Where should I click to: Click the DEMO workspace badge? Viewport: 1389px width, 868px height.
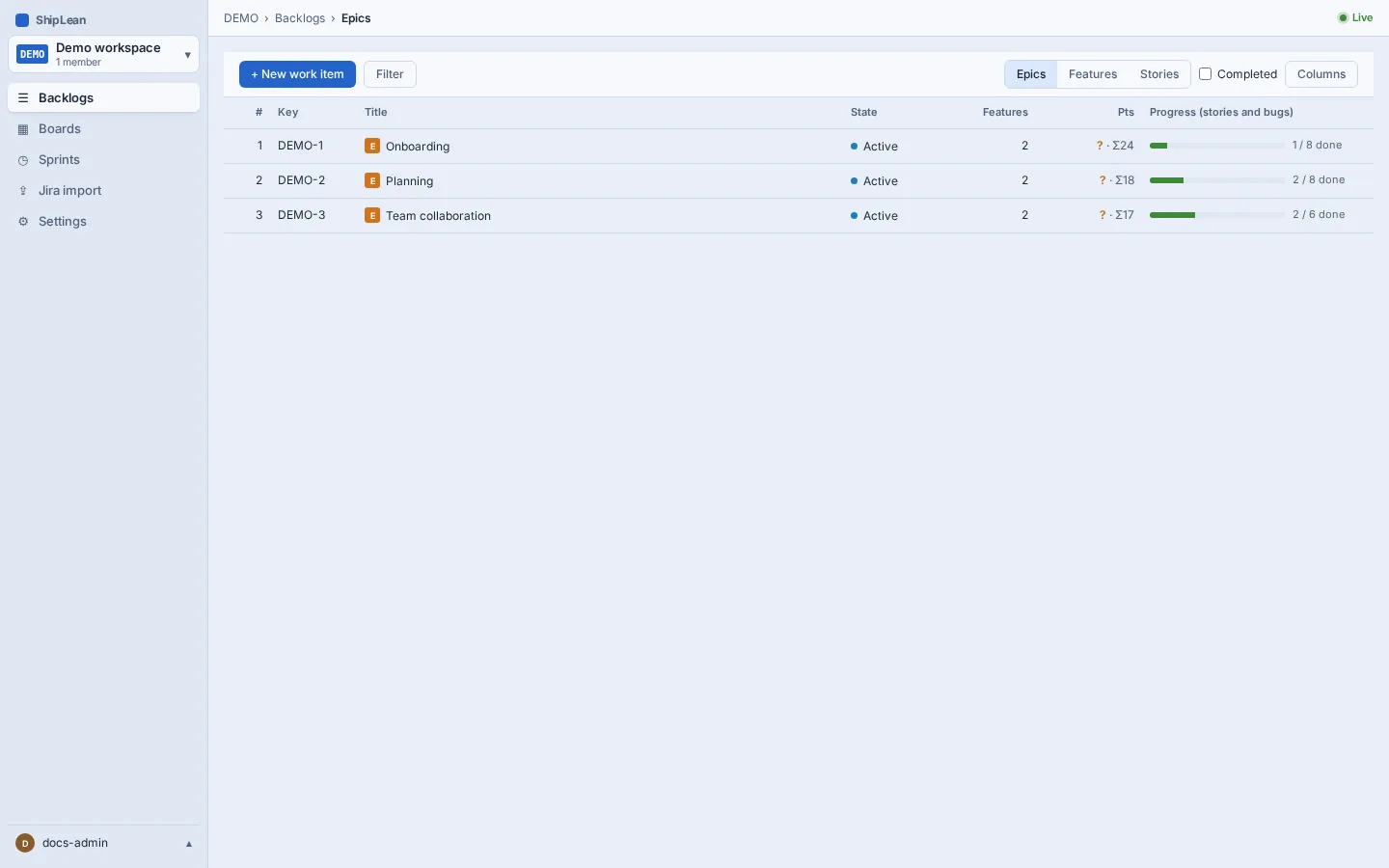(x=33, y=55)
